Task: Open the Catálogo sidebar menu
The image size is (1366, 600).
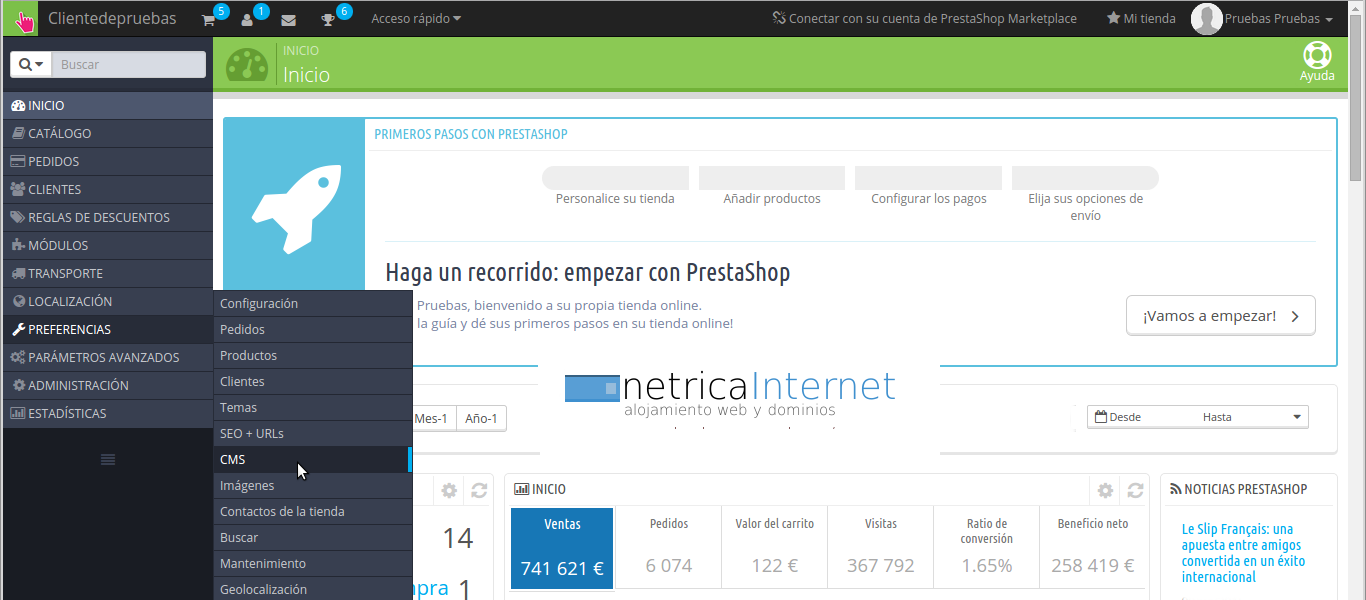Action: [60, 134]
